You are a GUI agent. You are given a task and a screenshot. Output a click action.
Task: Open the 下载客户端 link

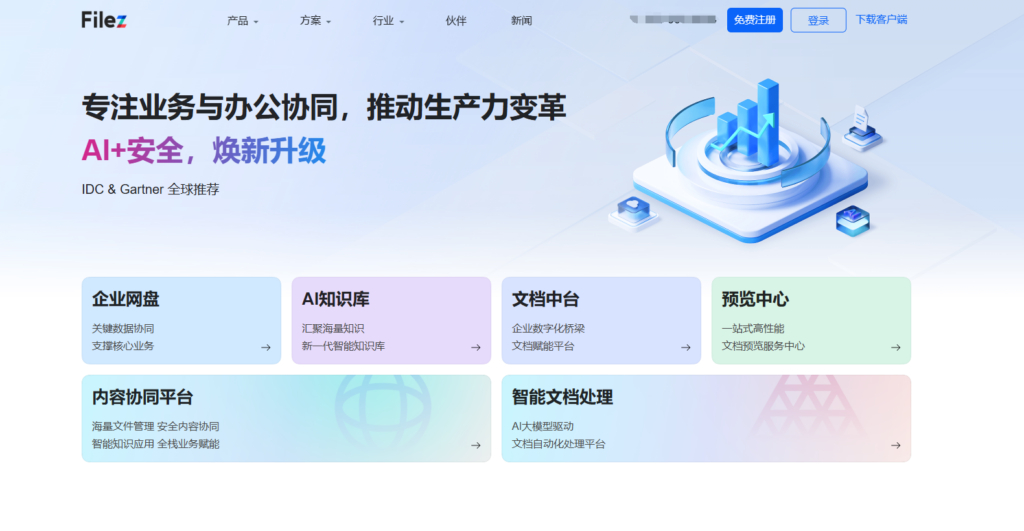click(881, 20)
